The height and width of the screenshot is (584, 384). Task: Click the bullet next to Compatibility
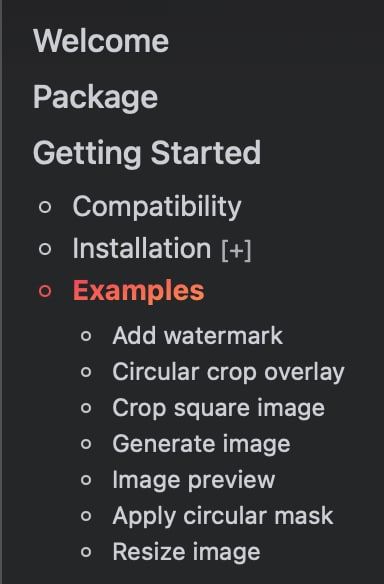(45, 207)
